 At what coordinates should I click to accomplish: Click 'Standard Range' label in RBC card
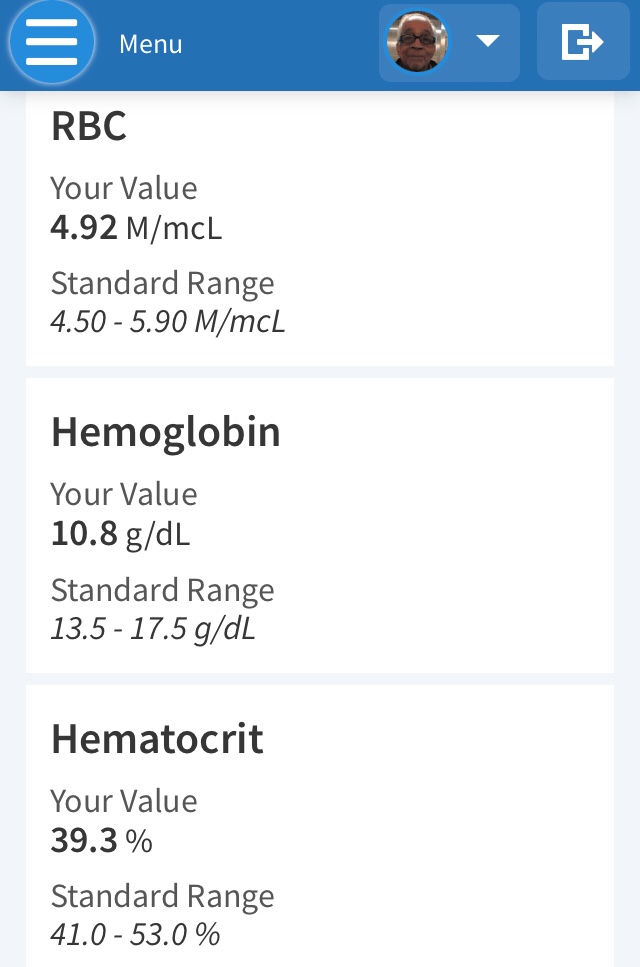coord(162,284)
